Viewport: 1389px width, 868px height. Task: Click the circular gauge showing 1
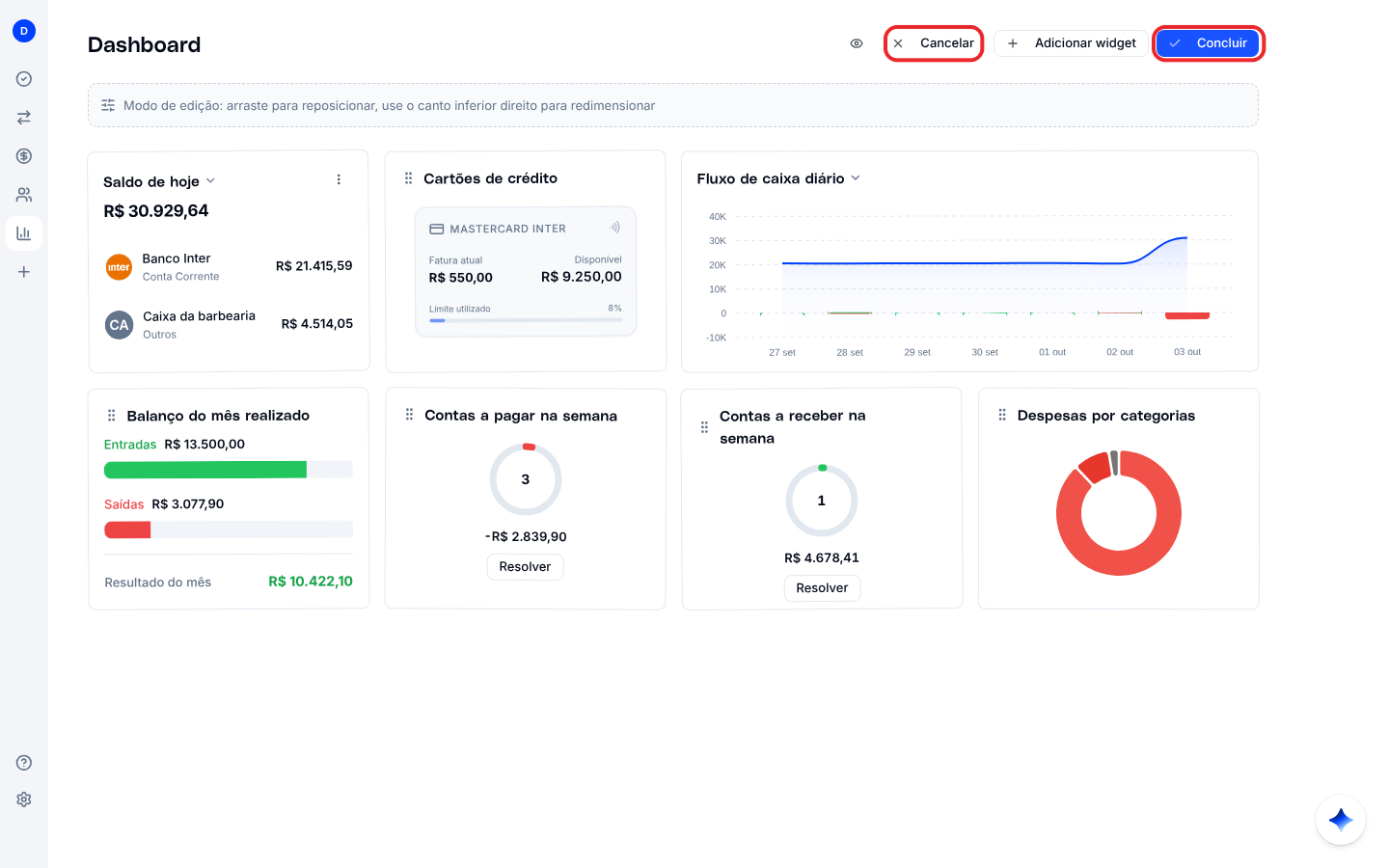click(x=822, y=501)
